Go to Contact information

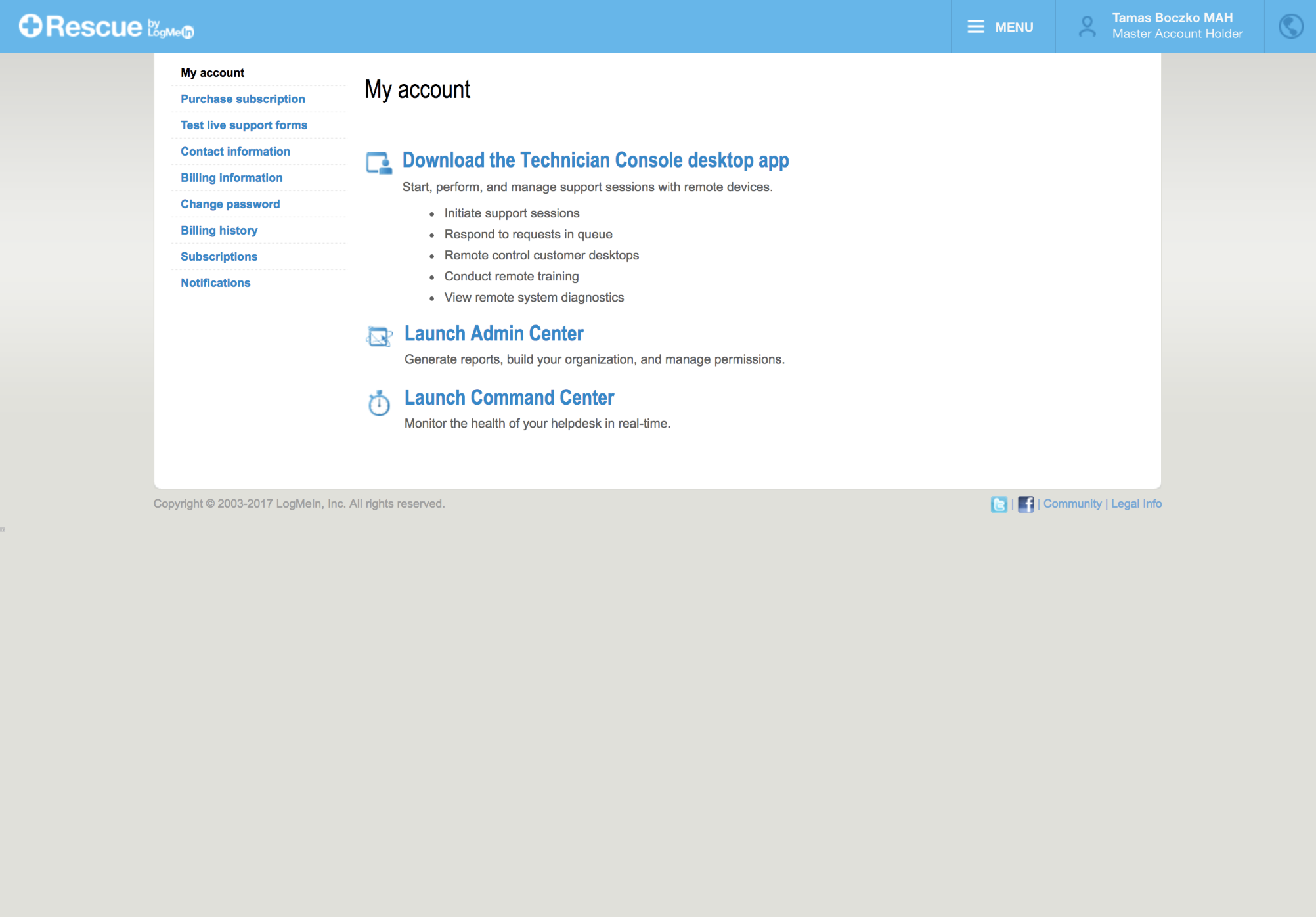235,151
